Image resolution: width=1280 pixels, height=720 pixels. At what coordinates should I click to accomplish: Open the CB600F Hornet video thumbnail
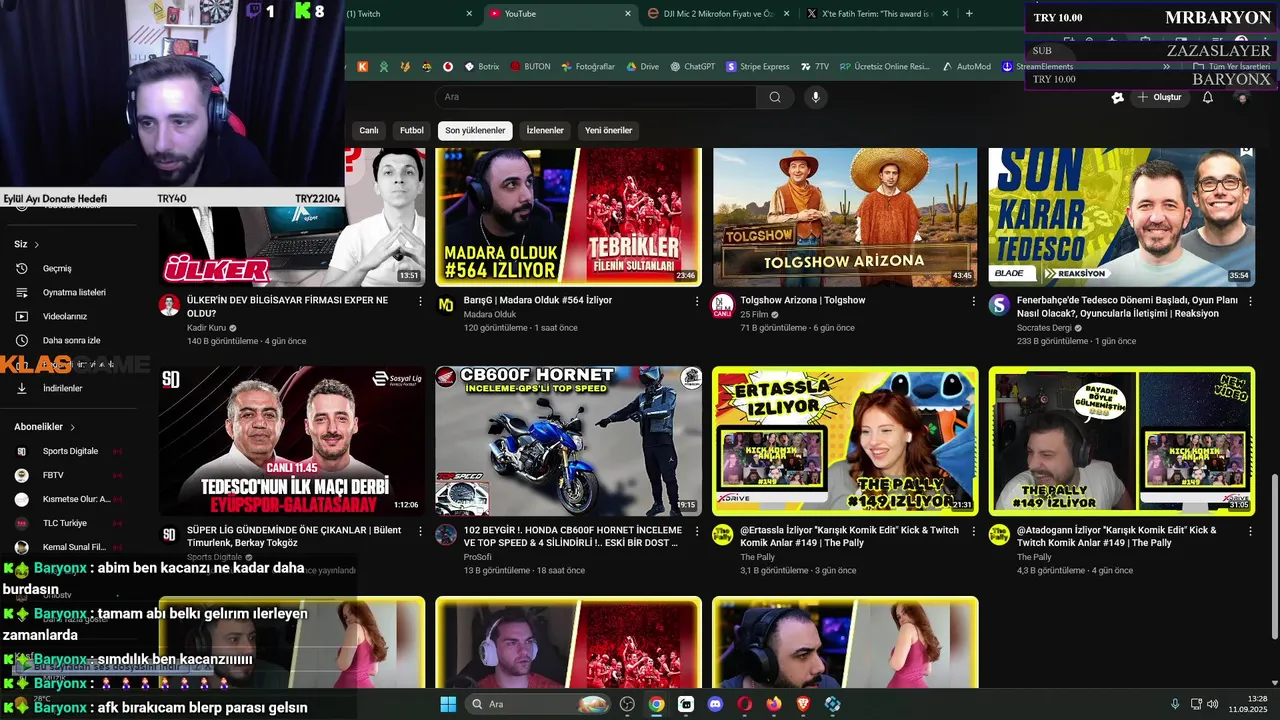point(568,441)
